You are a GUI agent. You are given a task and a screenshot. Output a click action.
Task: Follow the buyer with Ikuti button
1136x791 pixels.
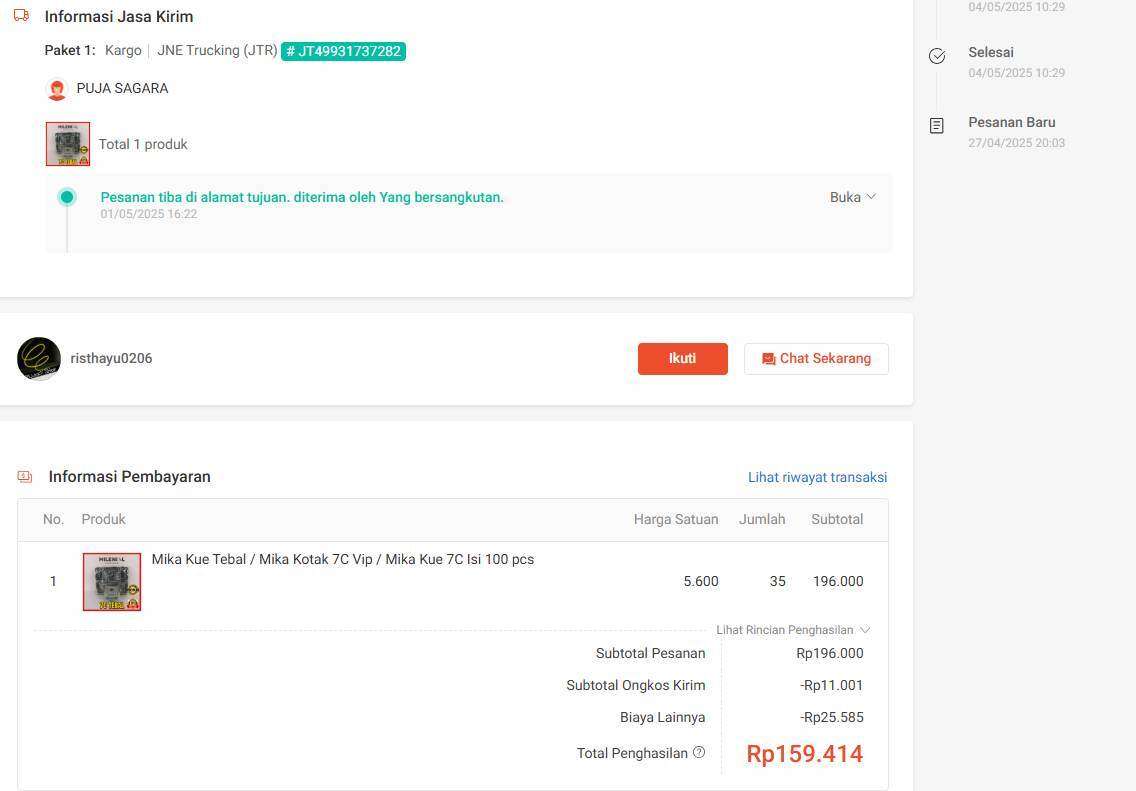pyautogui.click(x=682, y=359)
